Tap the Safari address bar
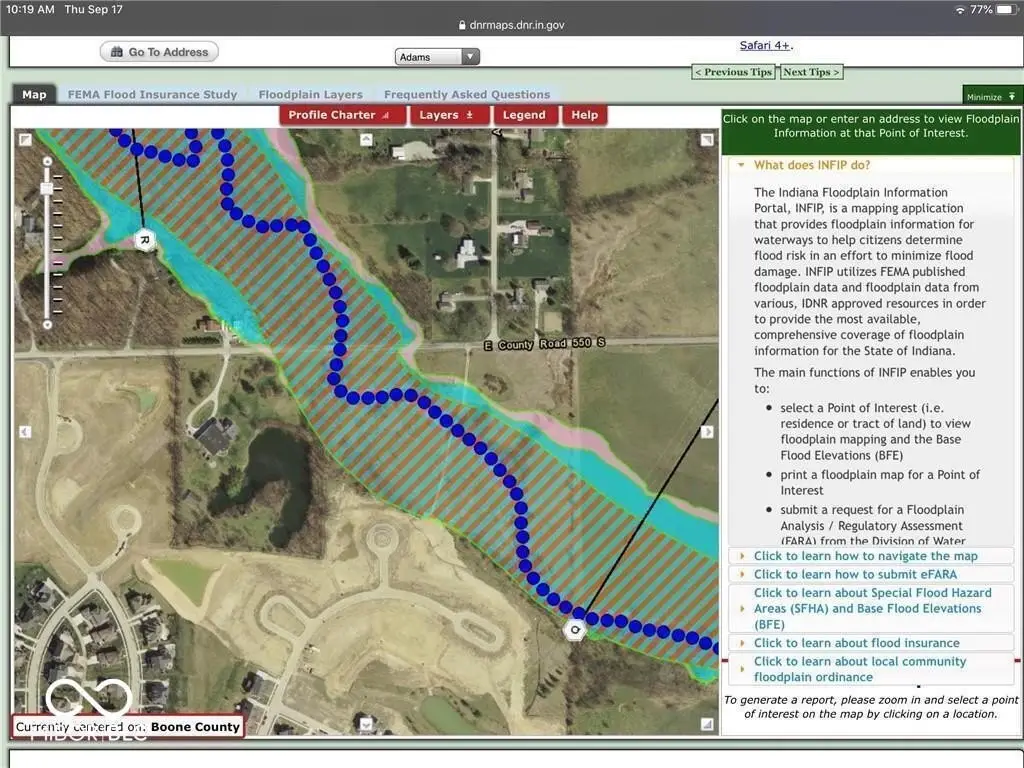The height and width of the screenshot is (768, 1024). tap(511, 25)
